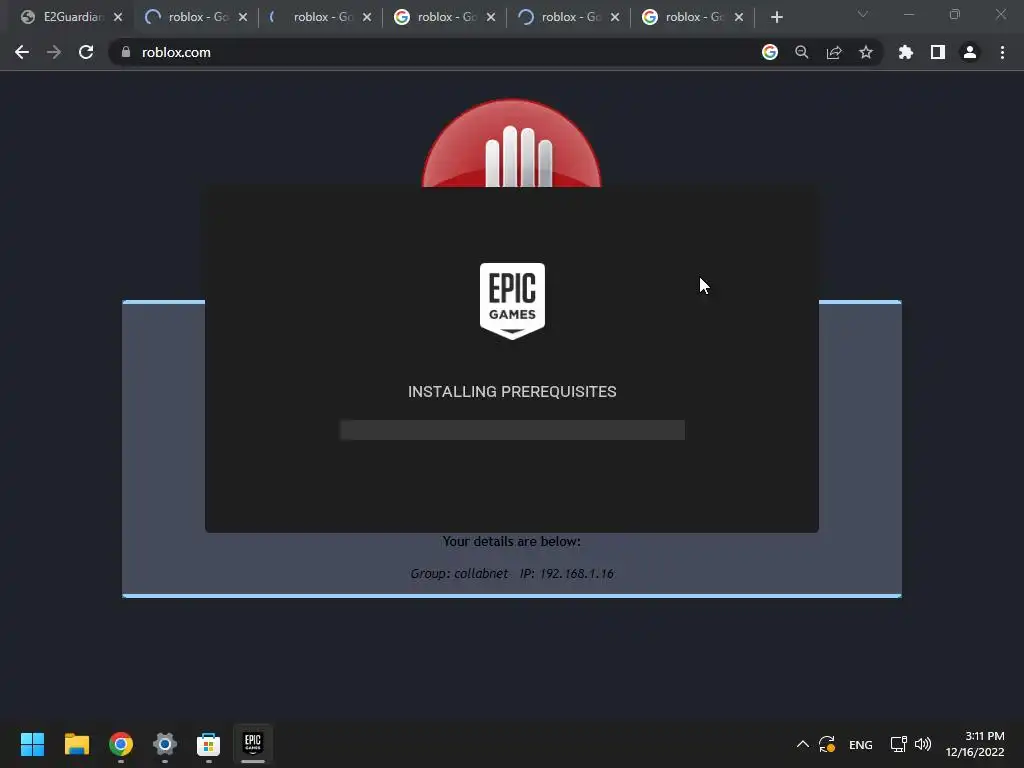This screenshot has width=1024, height=768.
Task: Restore down the Chrome window
Action: click(955, 14)
